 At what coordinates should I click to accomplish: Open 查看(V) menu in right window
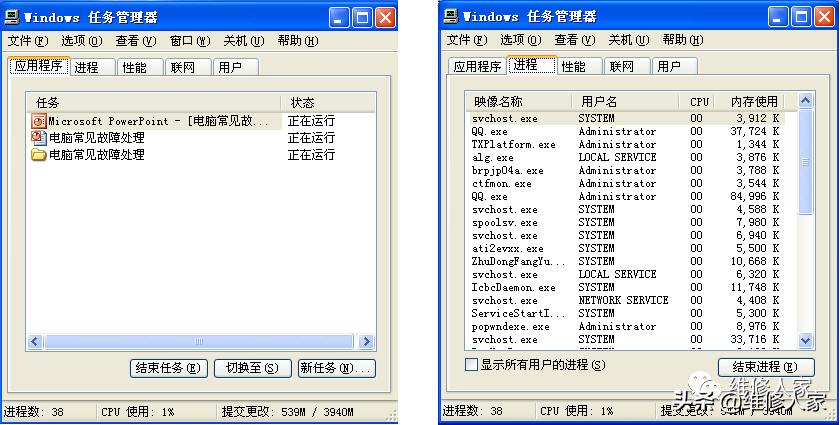point(574,40)
